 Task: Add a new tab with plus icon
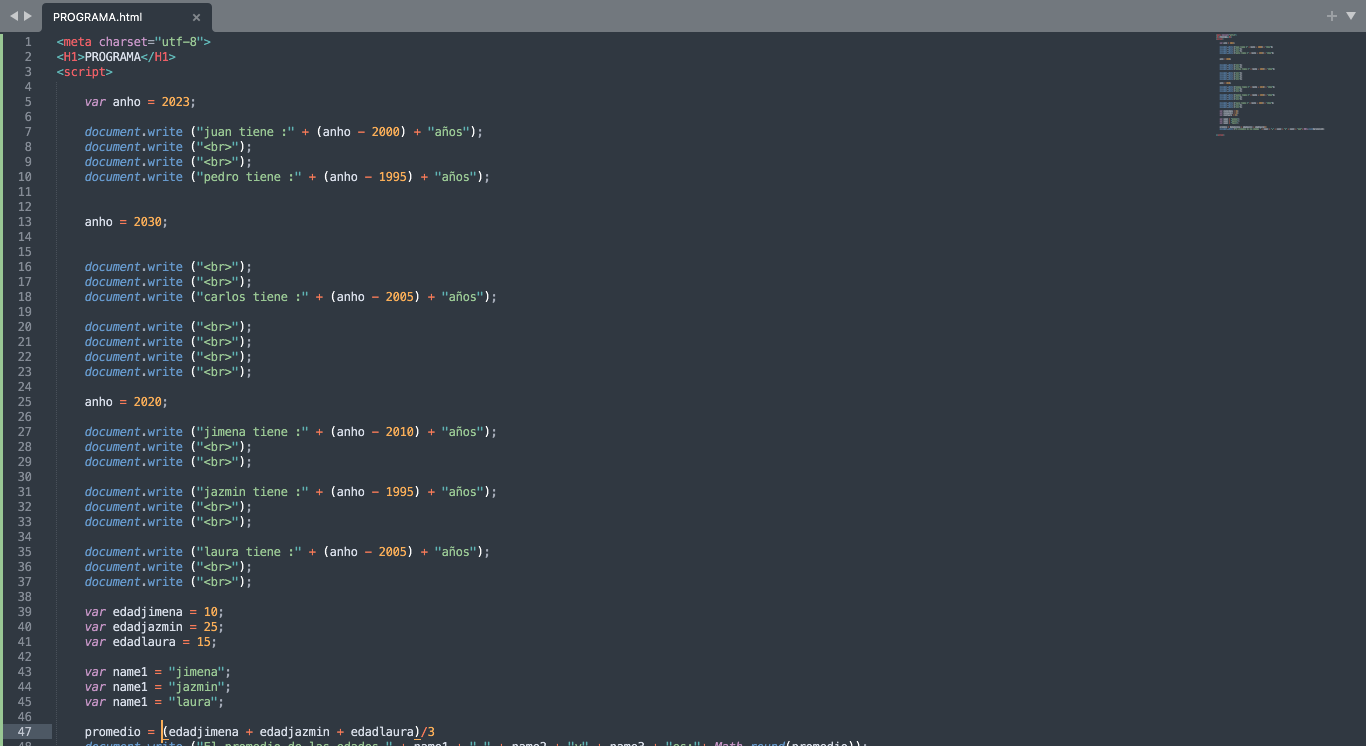[1331, 16]
